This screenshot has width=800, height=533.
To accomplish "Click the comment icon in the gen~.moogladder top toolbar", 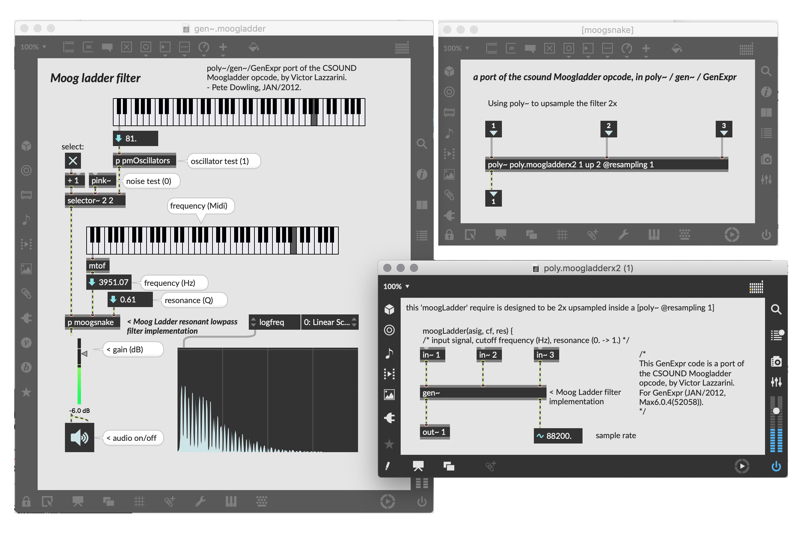I will point(107,47).
